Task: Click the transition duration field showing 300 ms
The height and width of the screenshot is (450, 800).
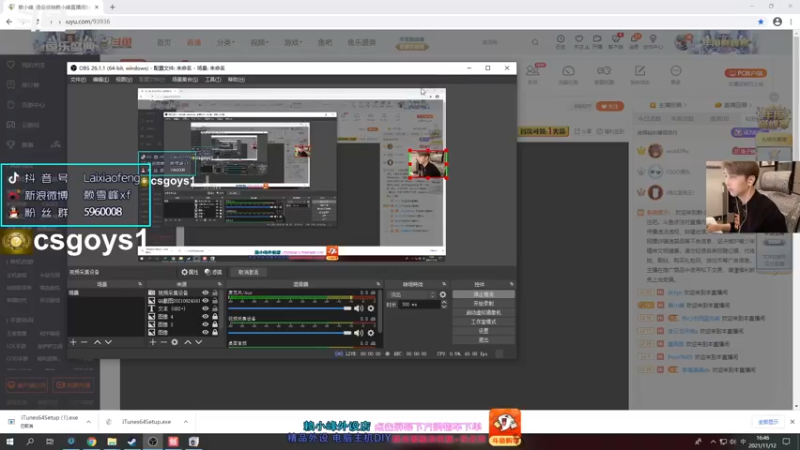Action: pos(419,304)
